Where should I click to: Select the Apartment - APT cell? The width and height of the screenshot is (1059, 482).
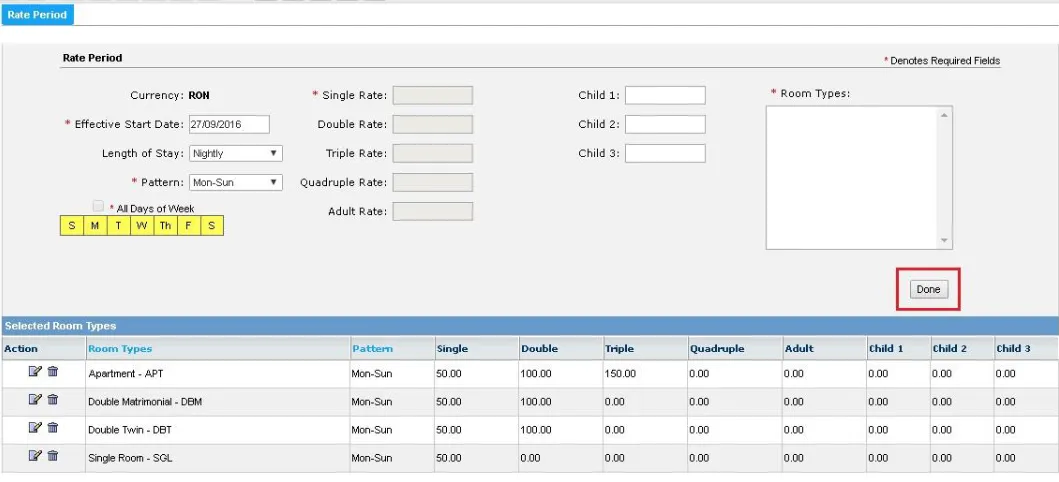(217, 374)
